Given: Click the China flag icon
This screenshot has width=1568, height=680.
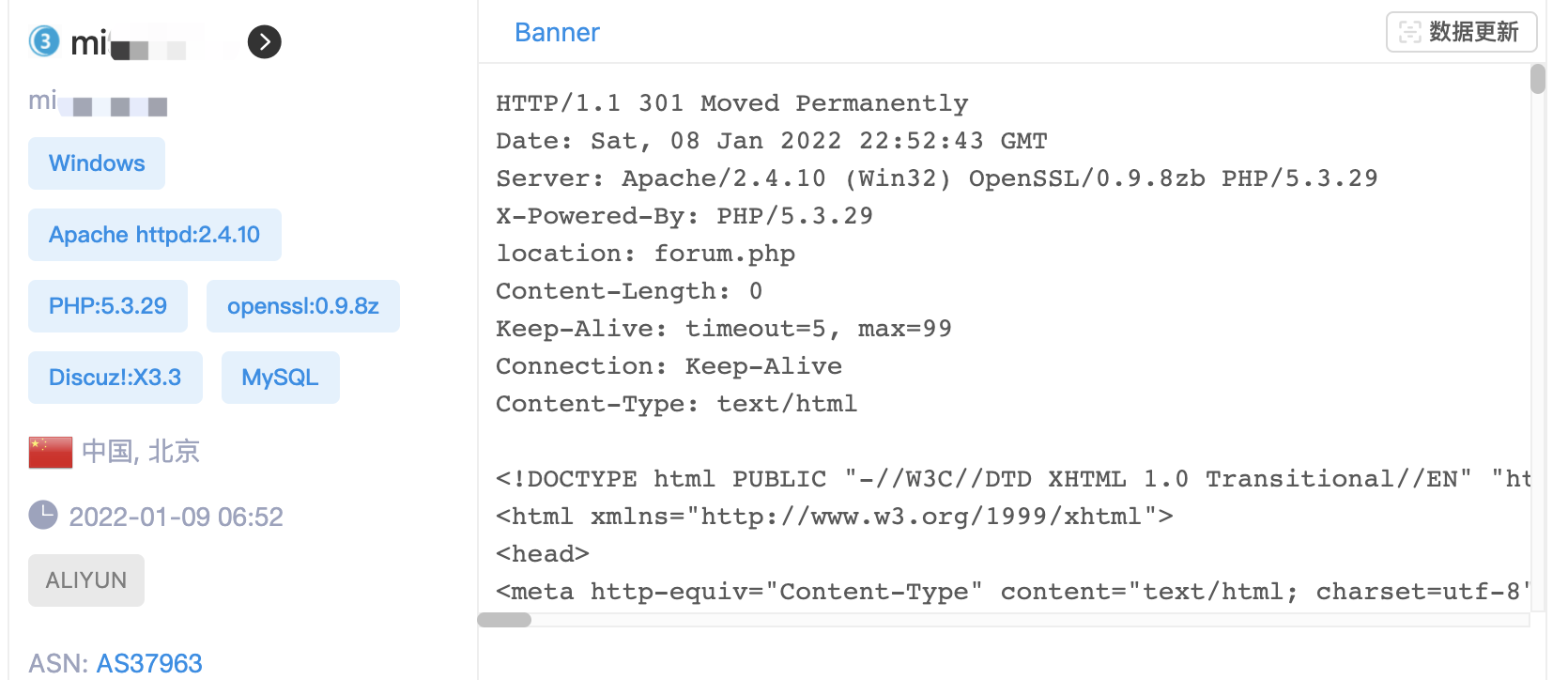Looking at the screenshot, I should click(51, 452).
